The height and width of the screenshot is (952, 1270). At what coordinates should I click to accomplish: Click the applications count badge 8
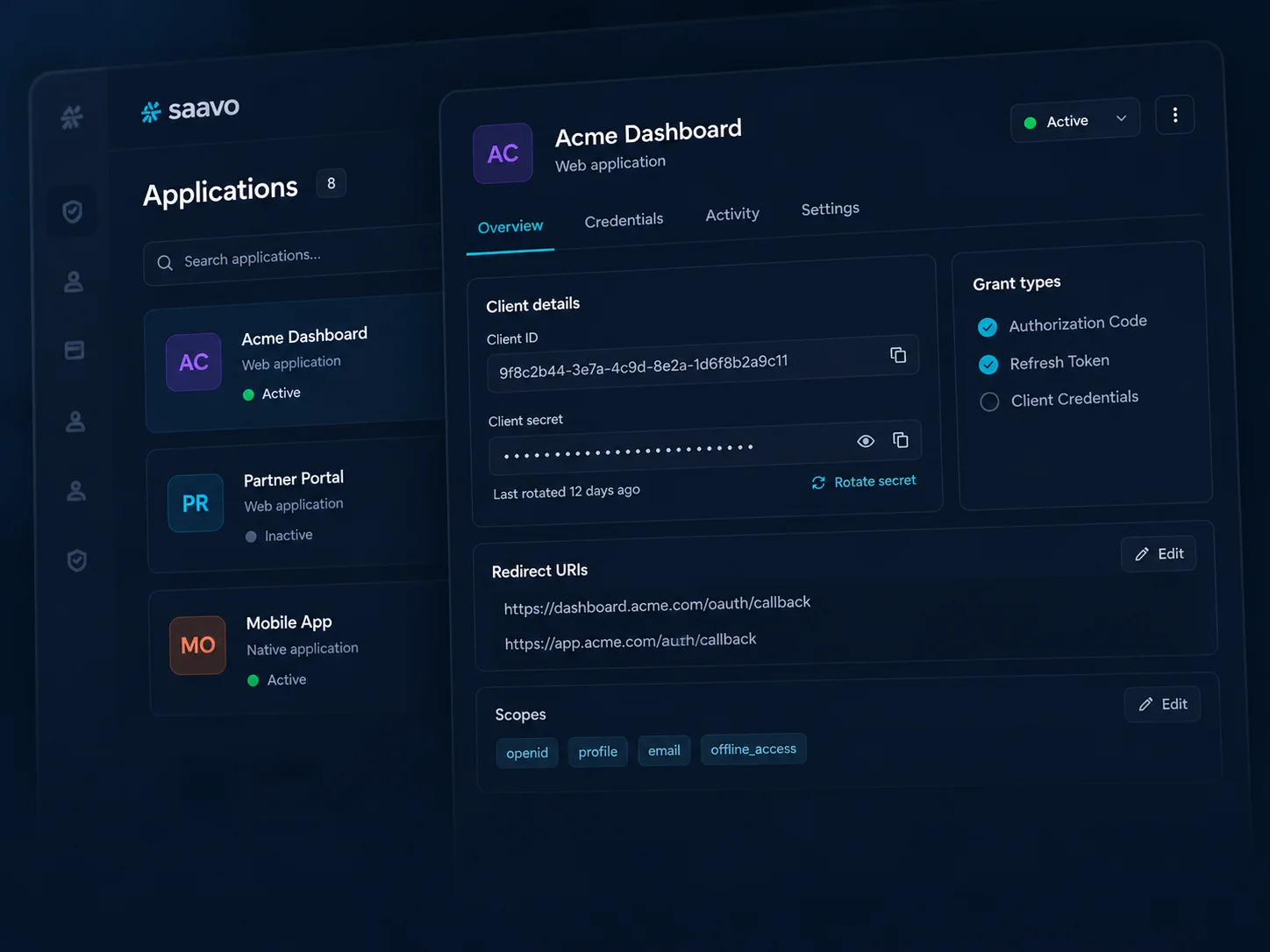point(331,183)
